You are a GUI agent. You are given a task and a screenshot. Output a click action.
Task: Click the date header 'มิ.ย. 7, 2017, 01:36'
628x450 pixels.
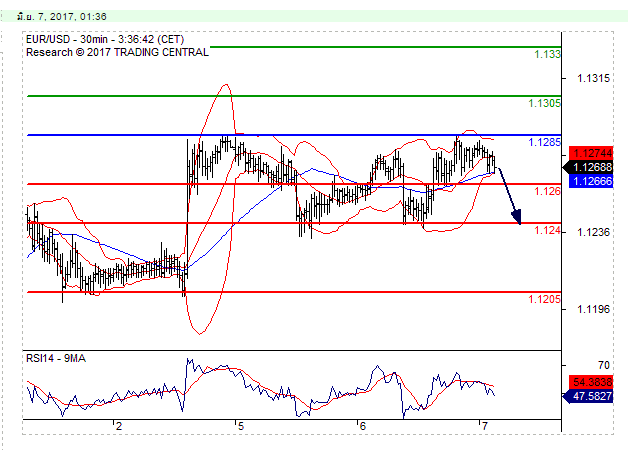pyautogui.click(x=62, y=16)
